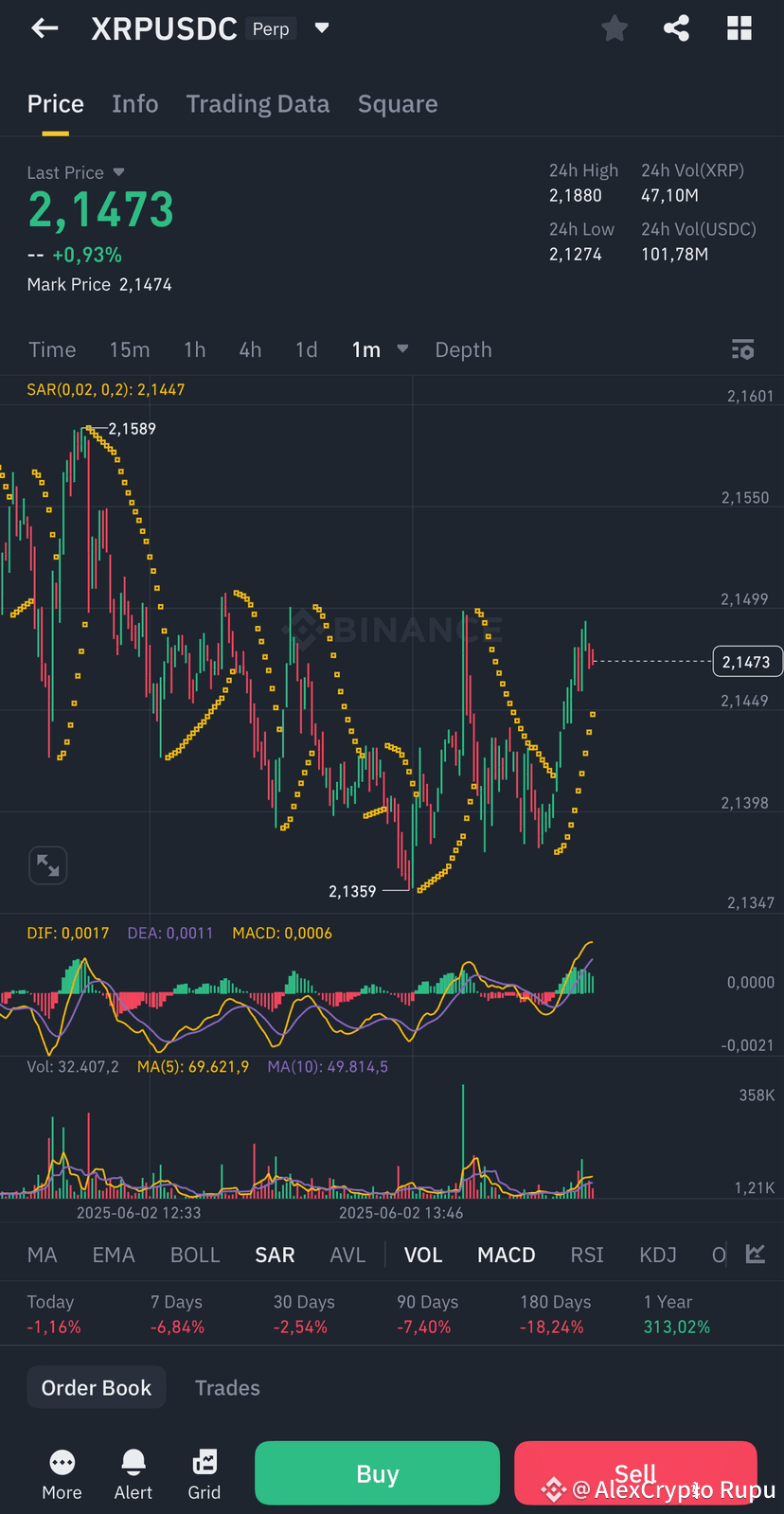Tap the Mark Price 2,1474 text

point(99,284)
